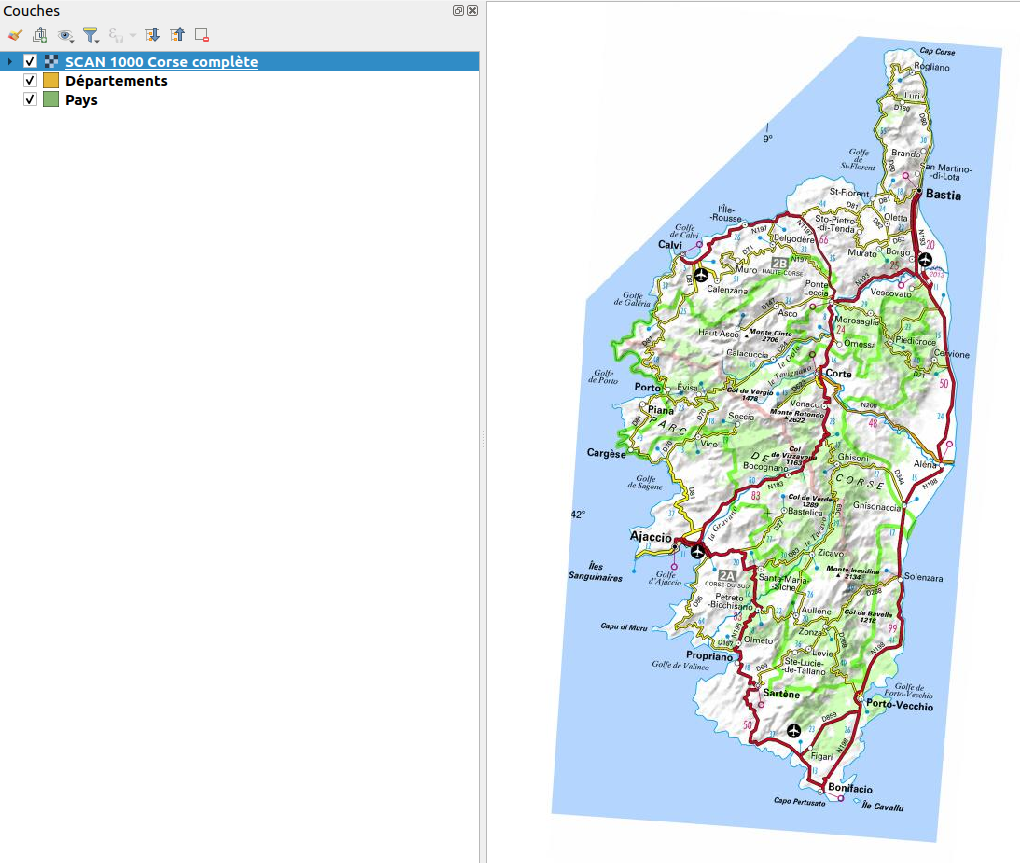1020x863 pixels.
Task: Click the Bastia label on the map
Action: coord(943,195)
